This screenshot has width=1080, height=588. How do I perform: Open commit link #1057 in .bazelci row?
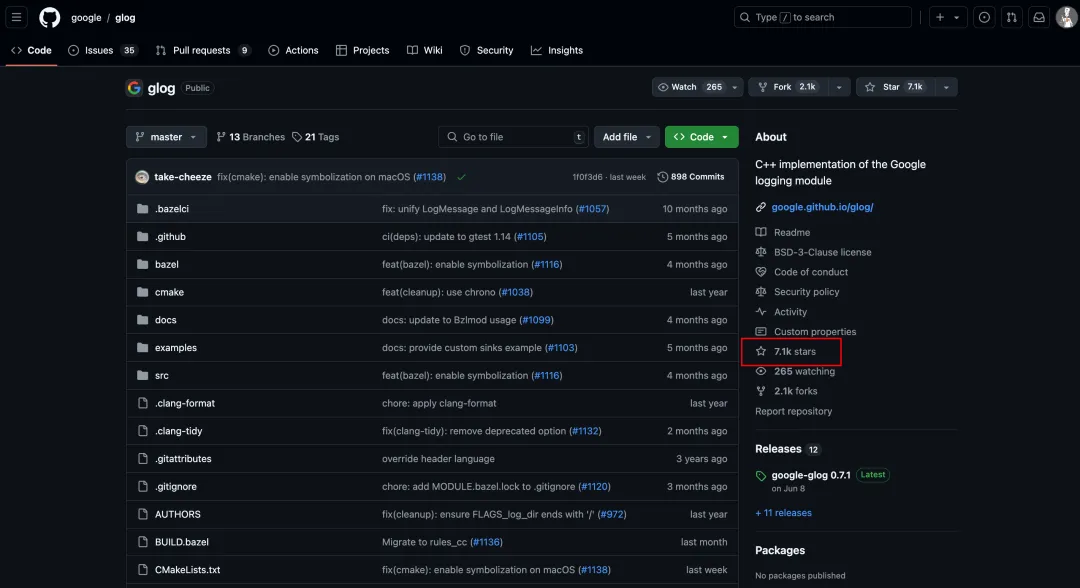592,209
